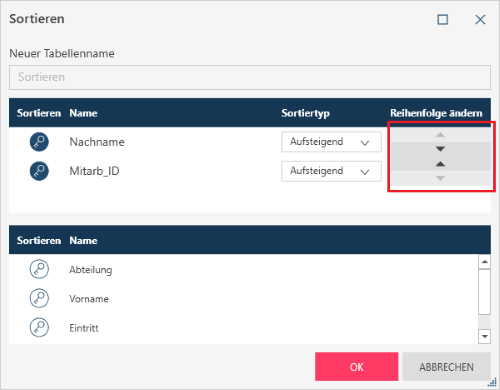
Task: Click the field list scrollbar thumb
Action: coord(484,292)
